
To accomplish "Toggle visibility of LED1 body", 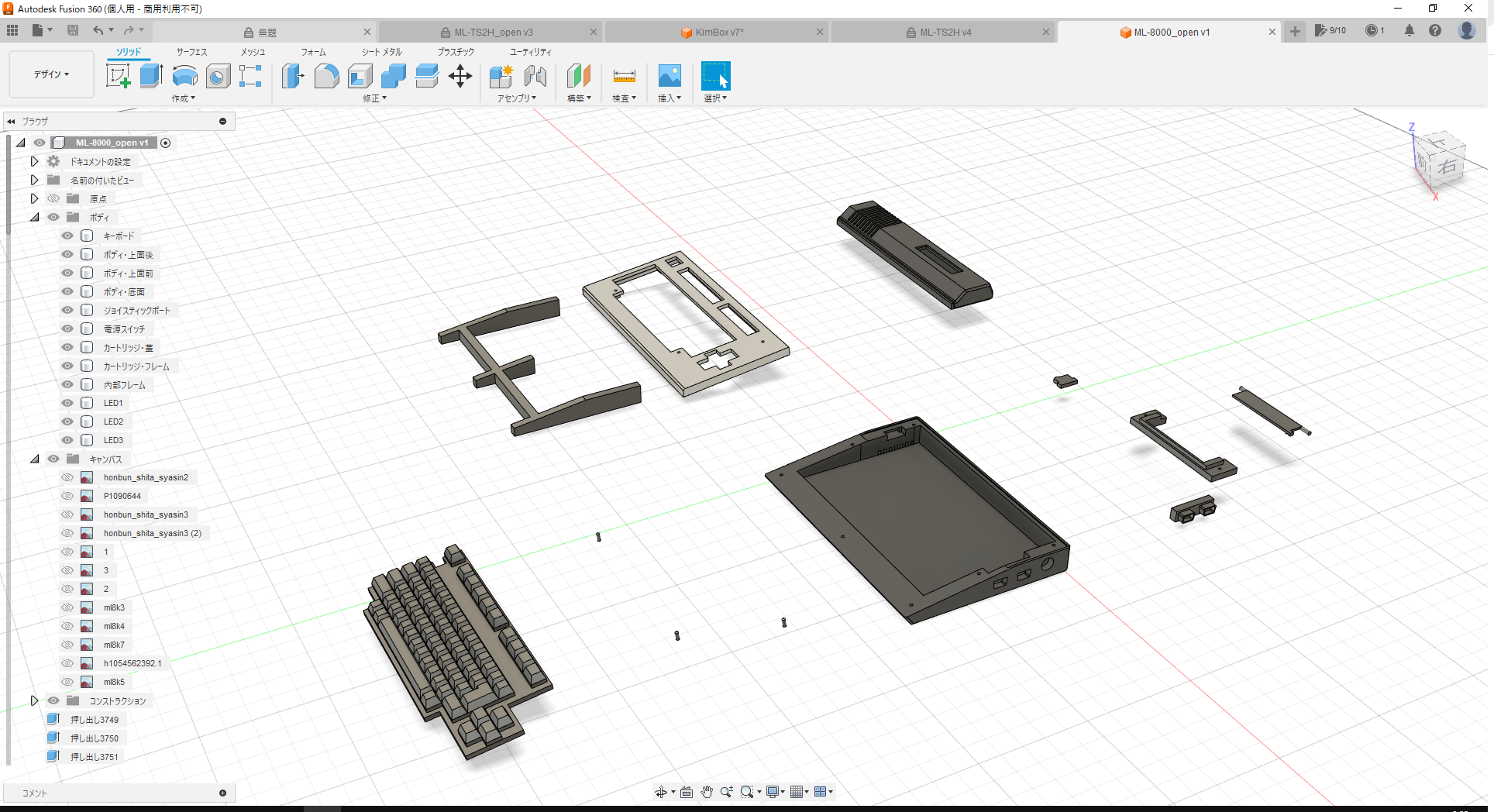I will (x=67, y=402).
